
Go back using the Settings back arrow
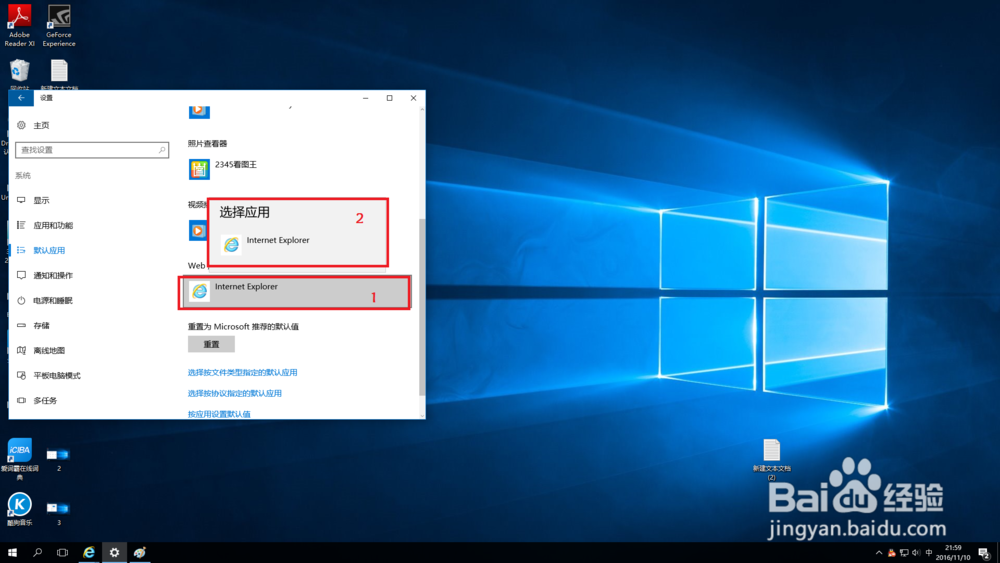coord(21,98)
